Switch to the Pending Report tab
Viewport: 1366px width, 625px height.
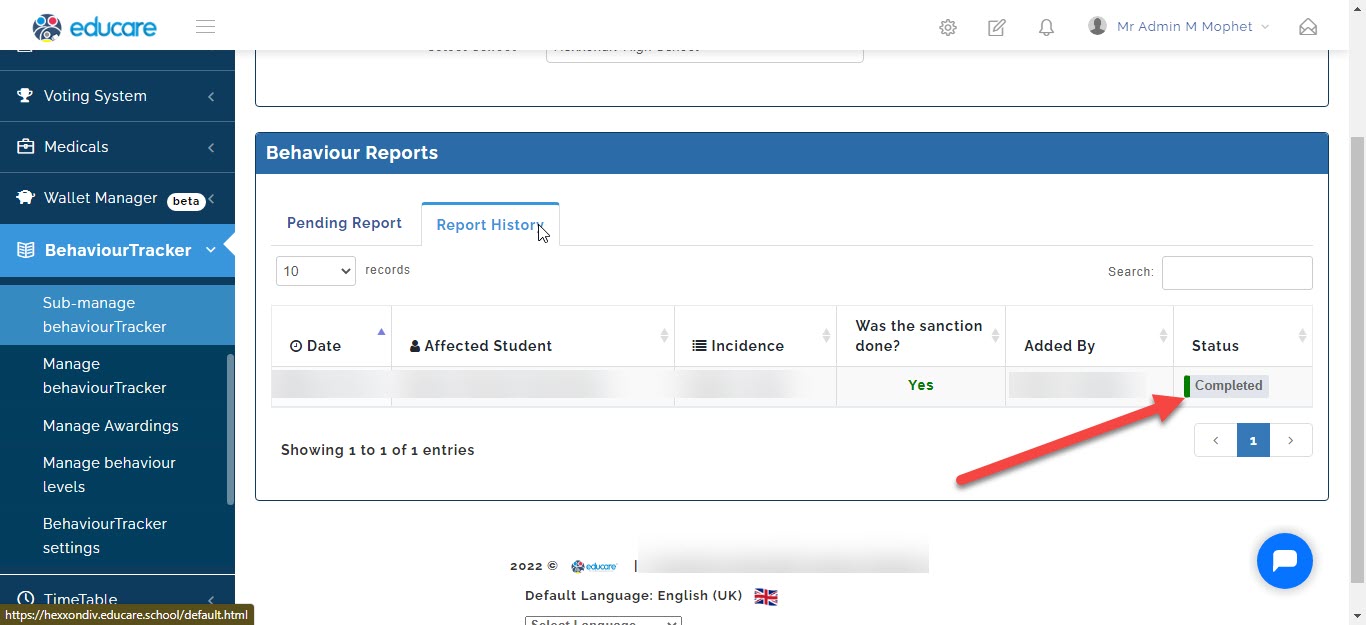344,223
